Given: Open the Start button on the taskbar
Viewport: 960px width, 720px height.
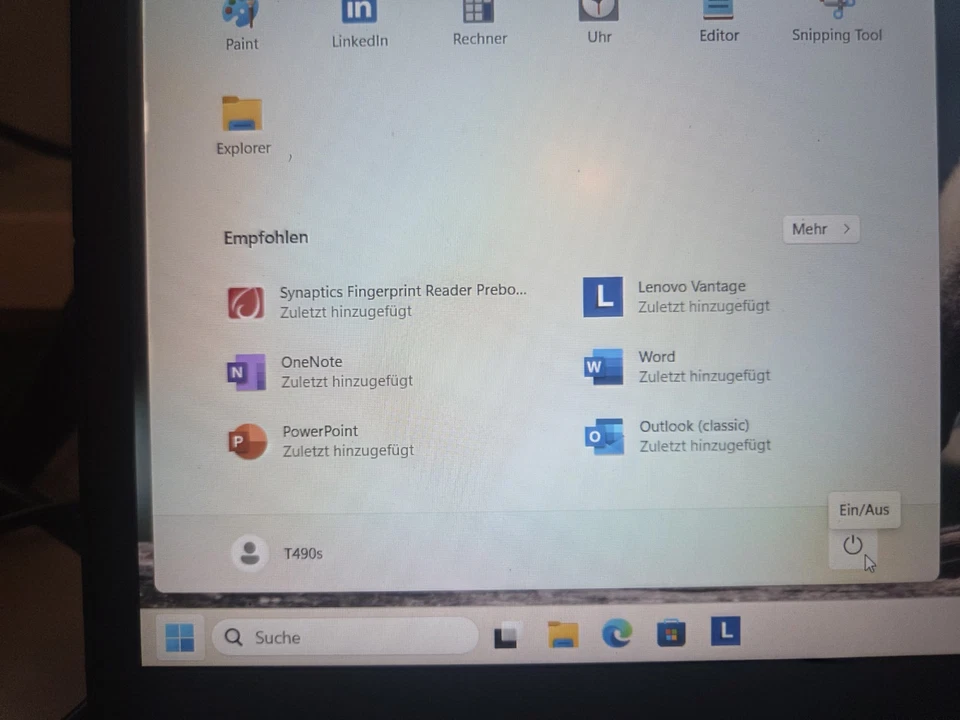Looking at the screenshot, I should (x=180, y=637).
